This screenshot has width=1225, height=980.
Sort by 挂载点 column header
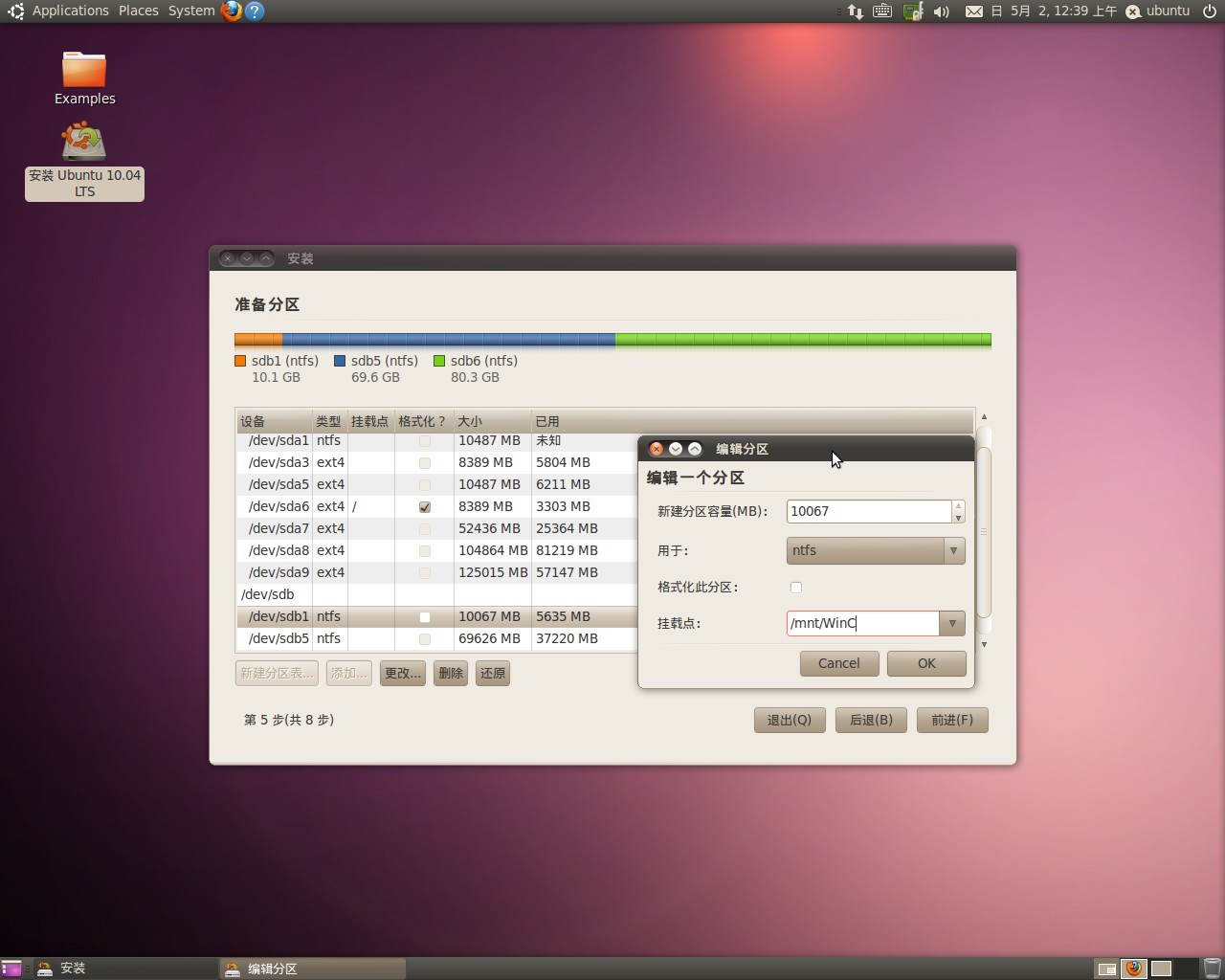[370, 421]
